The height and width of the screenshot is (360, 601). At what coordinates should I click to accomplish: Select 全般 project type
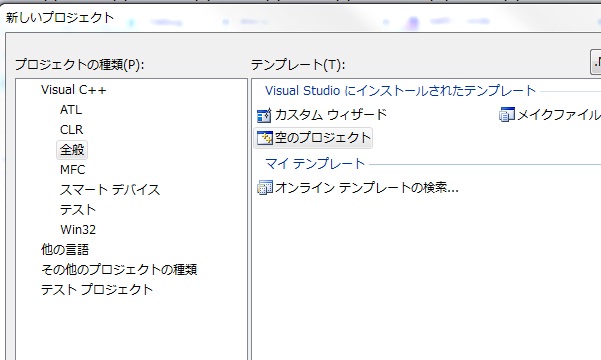(72, 150)
